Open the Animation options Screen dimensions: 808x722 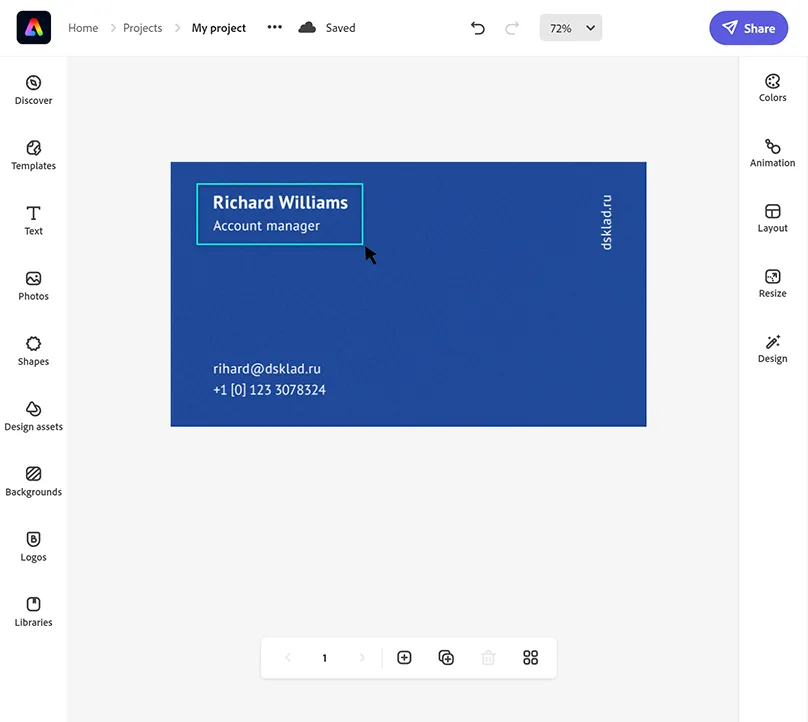tap(772, 152)
